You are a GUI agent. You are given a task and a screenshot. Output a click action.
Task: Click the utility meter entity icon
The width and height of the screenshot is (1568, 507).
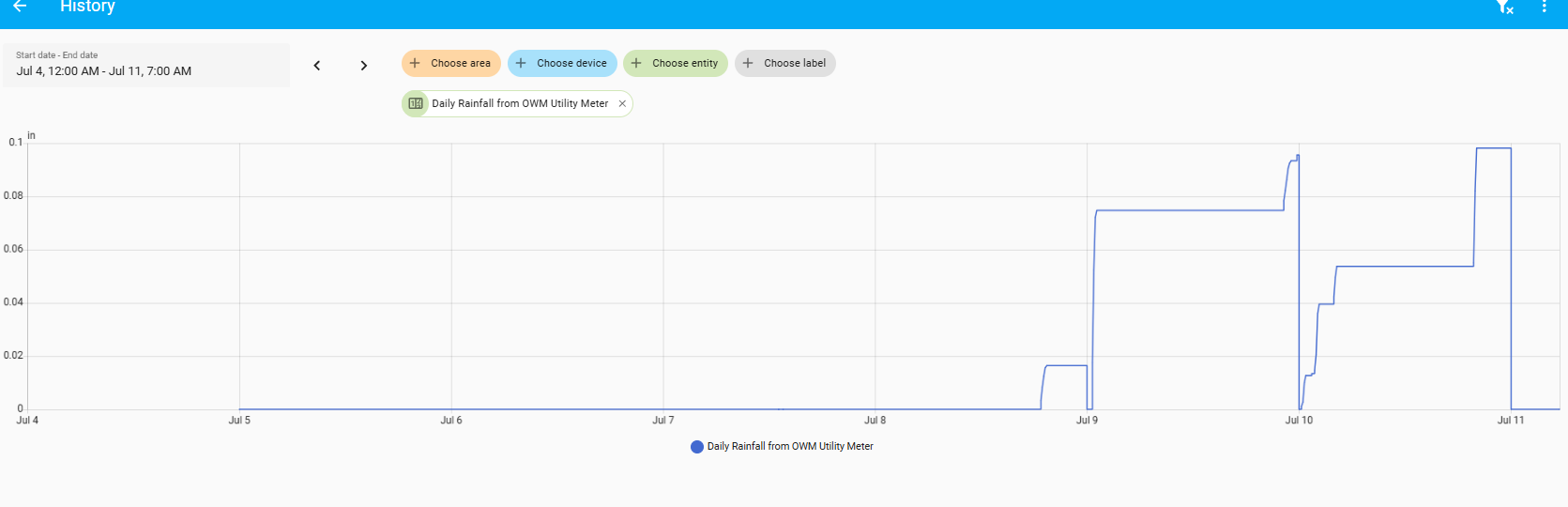click(416, 103)
